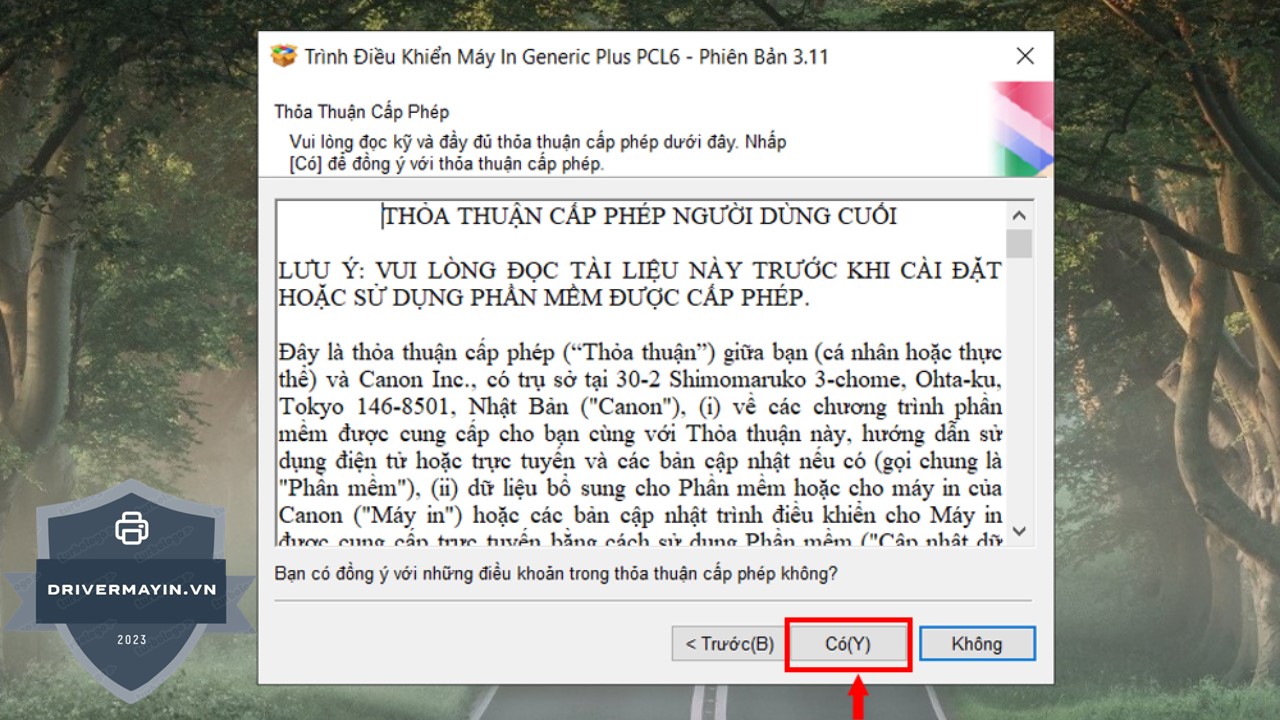Click the paragraph beginning "Đây là thỏa thuận"
Viewport: 1280px width, 720px height.
click(640, 435)
